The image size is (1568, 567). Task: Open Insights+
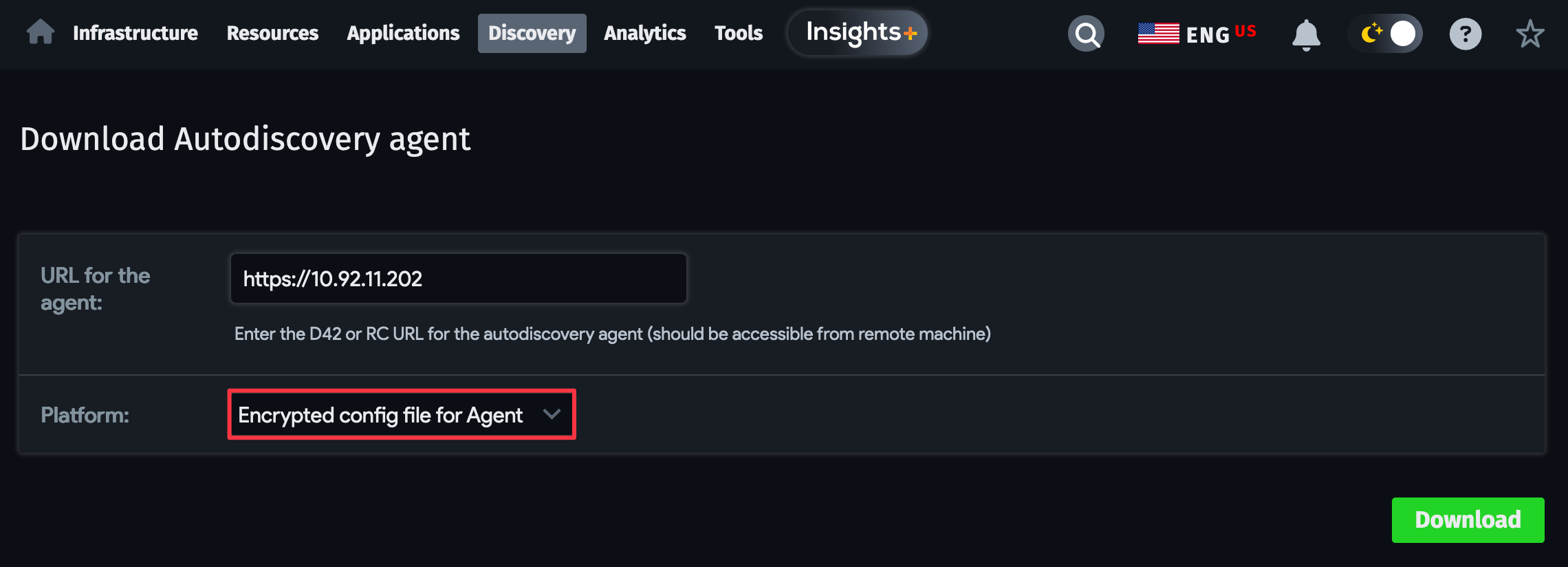tap(857, 32)
